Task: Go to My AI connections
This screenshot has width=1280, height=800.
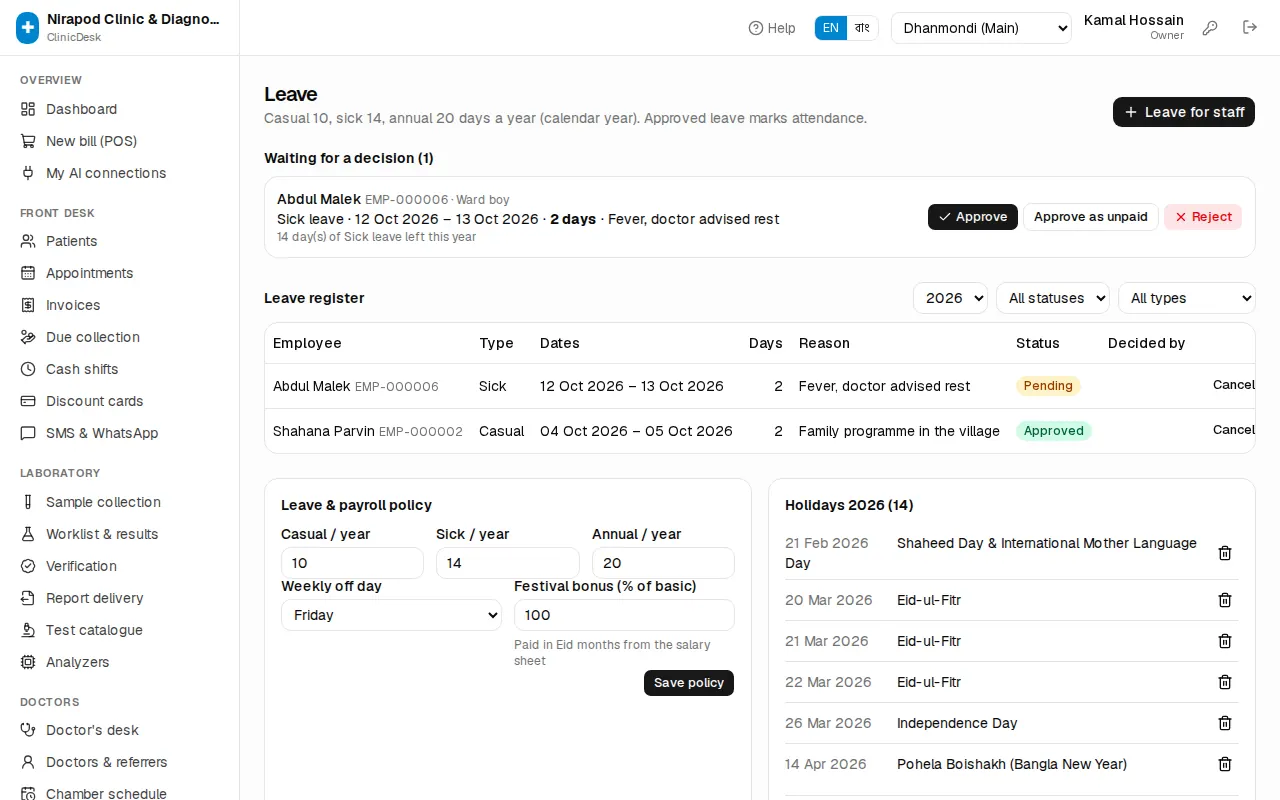Action: tap(120, 173)
